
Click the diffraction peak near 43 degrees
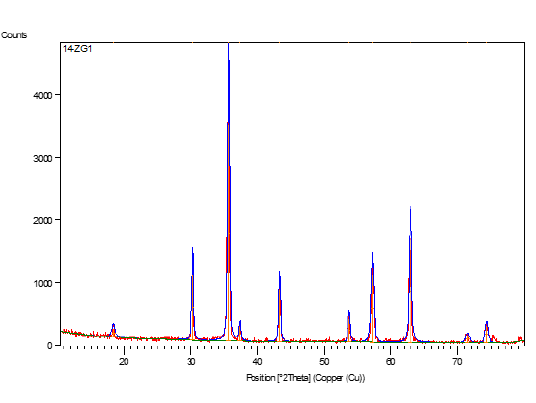pyautogui.click(x=280, y=306)
